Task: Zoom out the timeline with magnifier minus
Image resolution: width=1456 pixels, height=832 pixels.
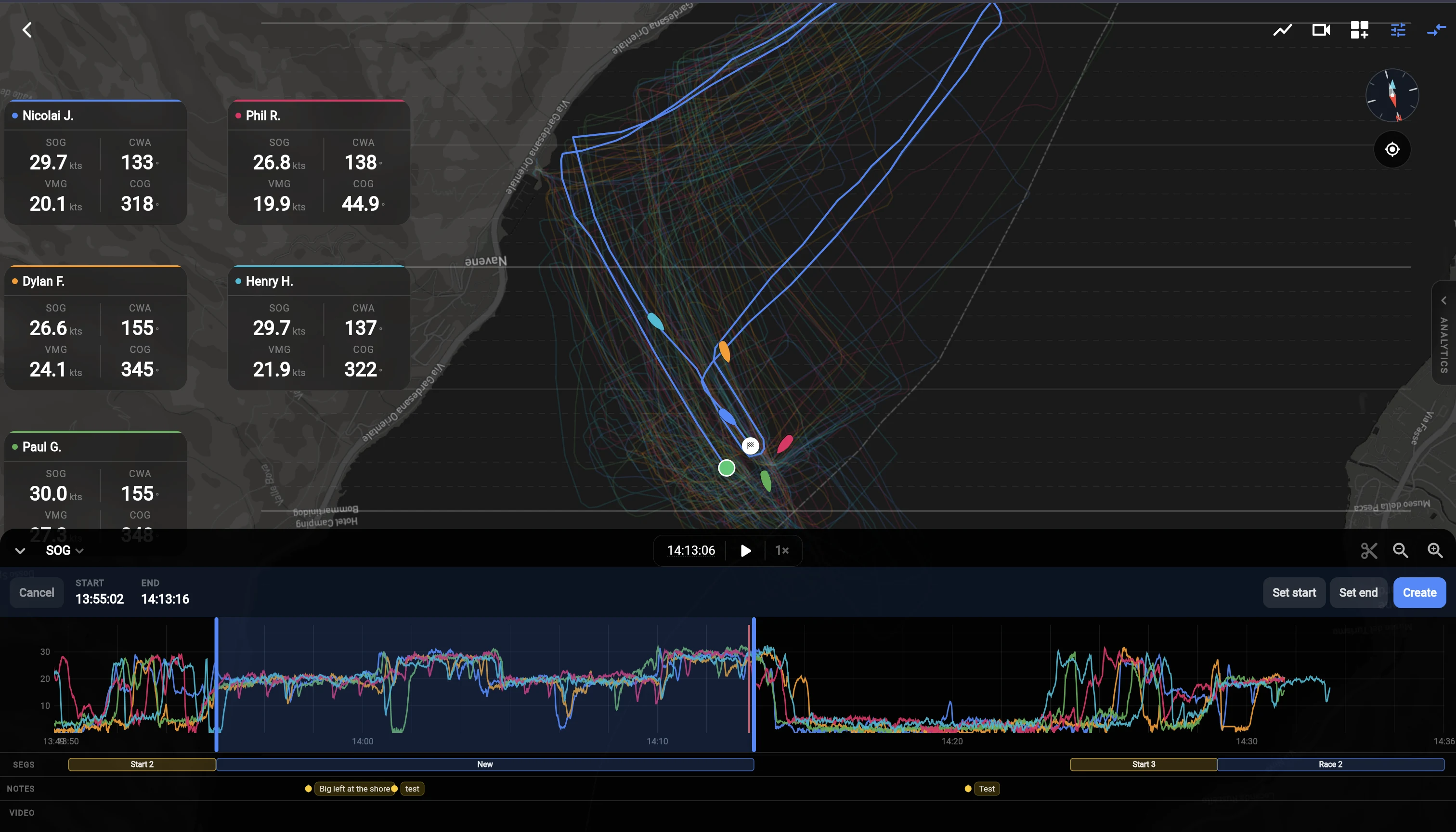Action: pyautogui.click(x=1401, y=550)
